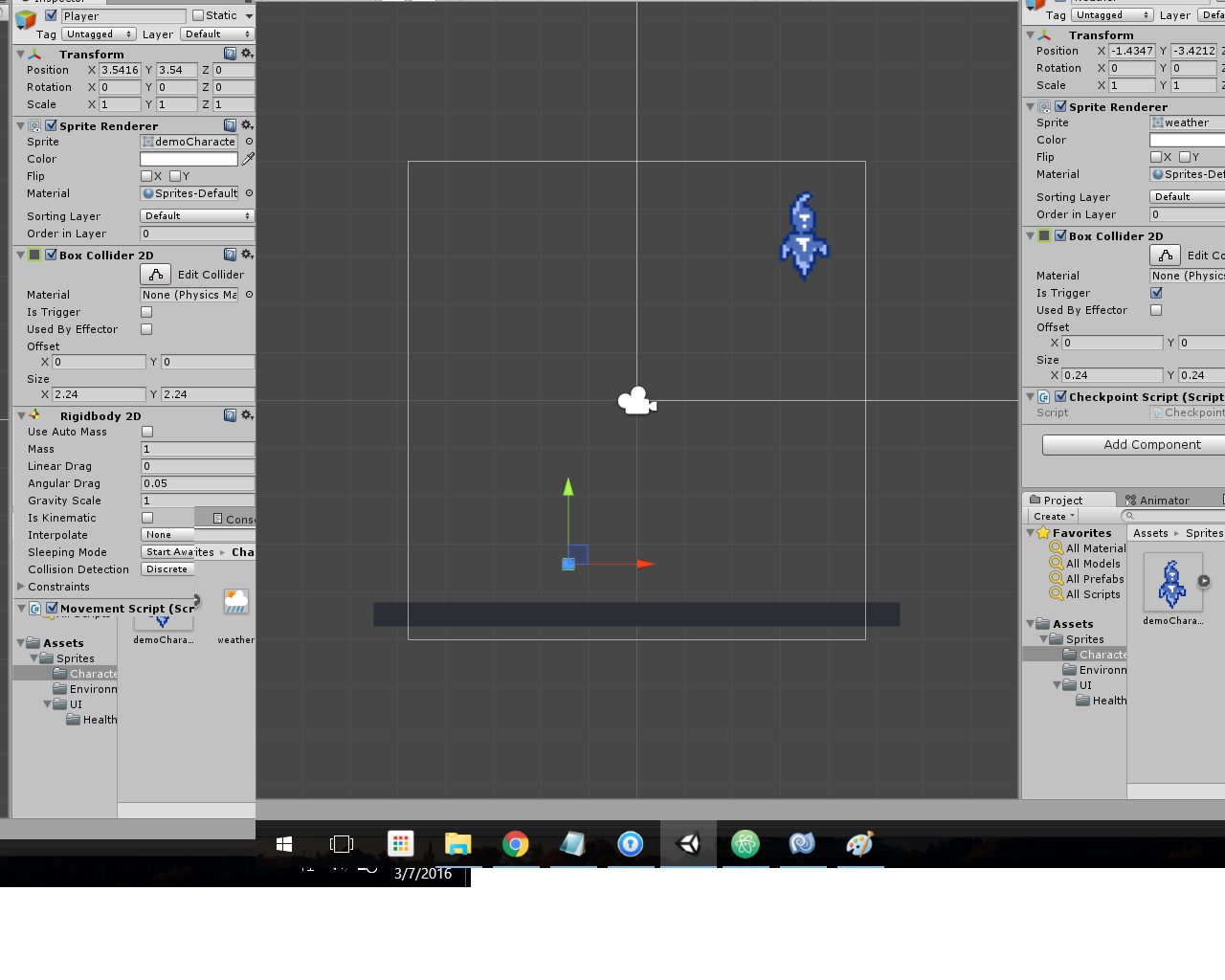The width and height of the screenshot is (1225, 980).
Task: Click the Sprite Renderer help book icon
Action: pos(230,125)
